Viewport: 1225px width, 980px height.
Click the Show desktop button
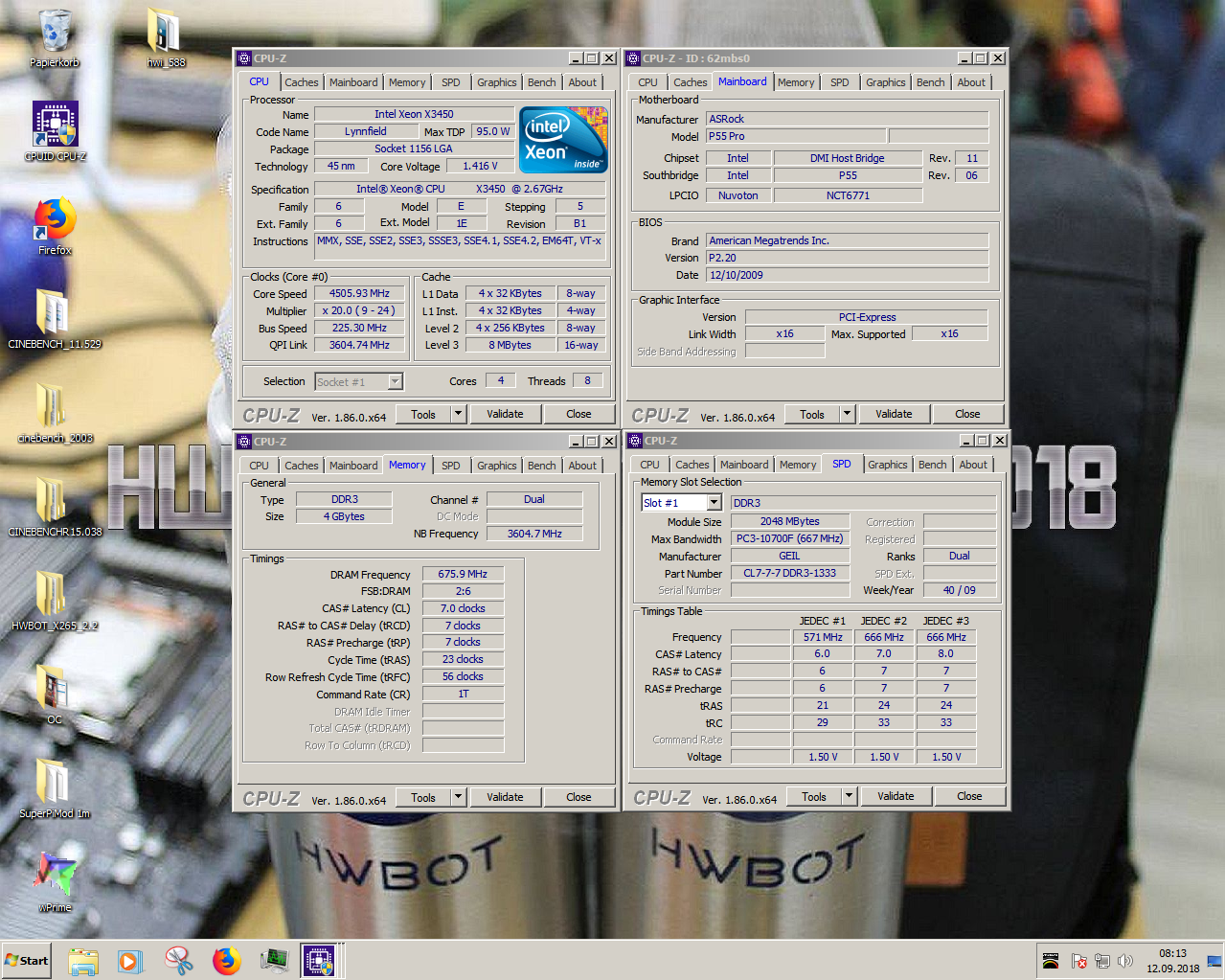(x=1214, y=961)
